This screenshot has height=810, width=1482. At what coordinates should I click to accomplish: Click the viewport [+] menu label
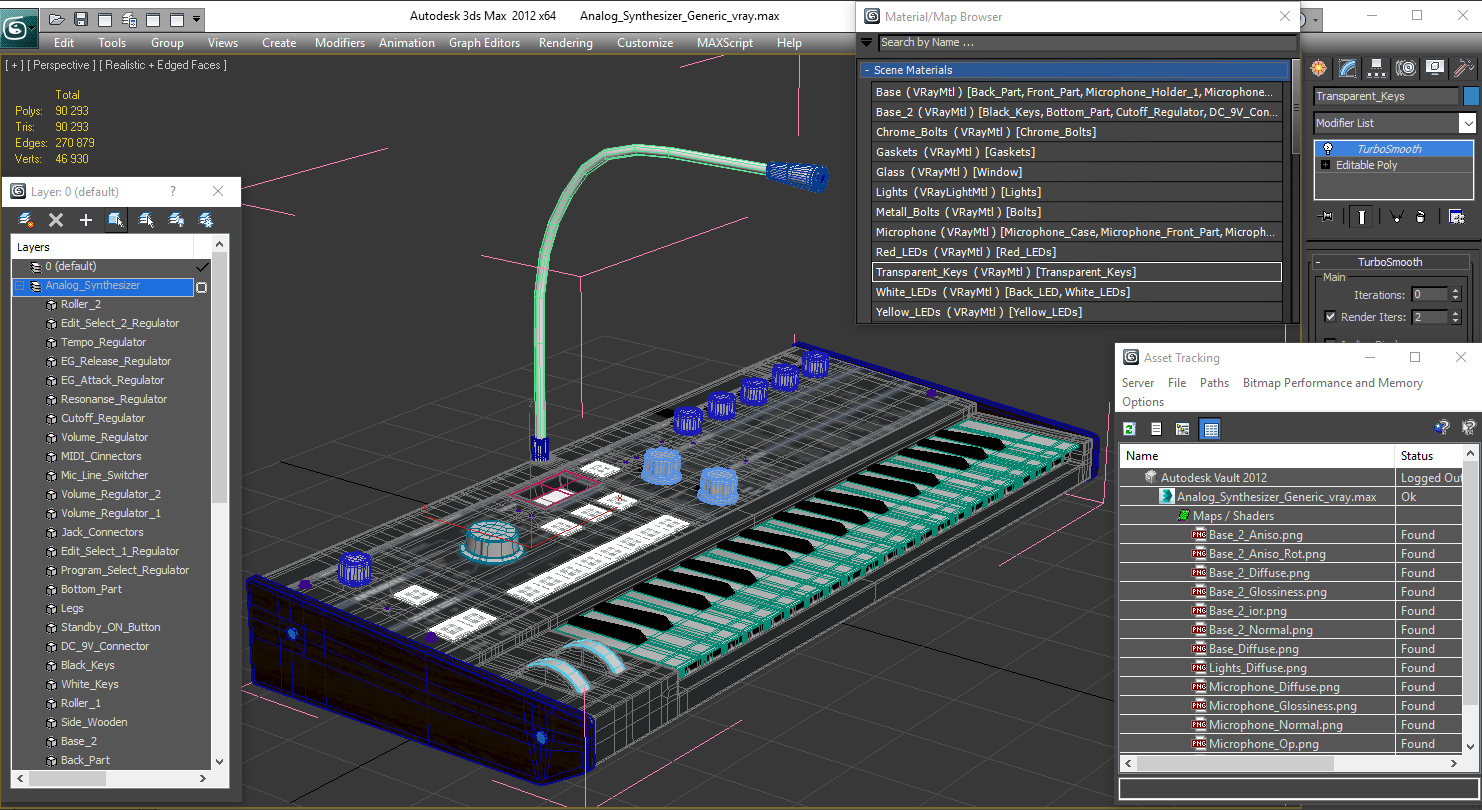(x=14, y=65)
